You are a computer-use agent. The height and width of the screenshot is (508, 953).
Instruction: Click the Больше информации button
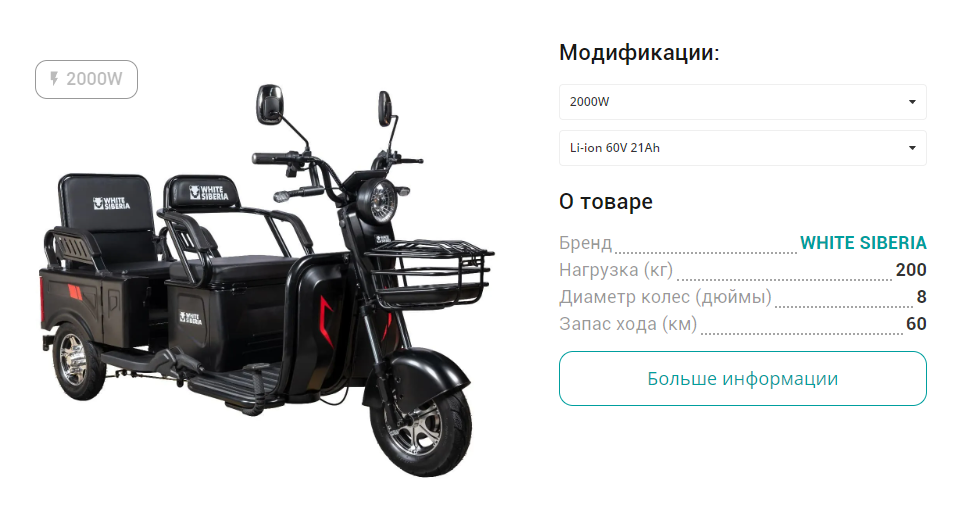(743, 379)
